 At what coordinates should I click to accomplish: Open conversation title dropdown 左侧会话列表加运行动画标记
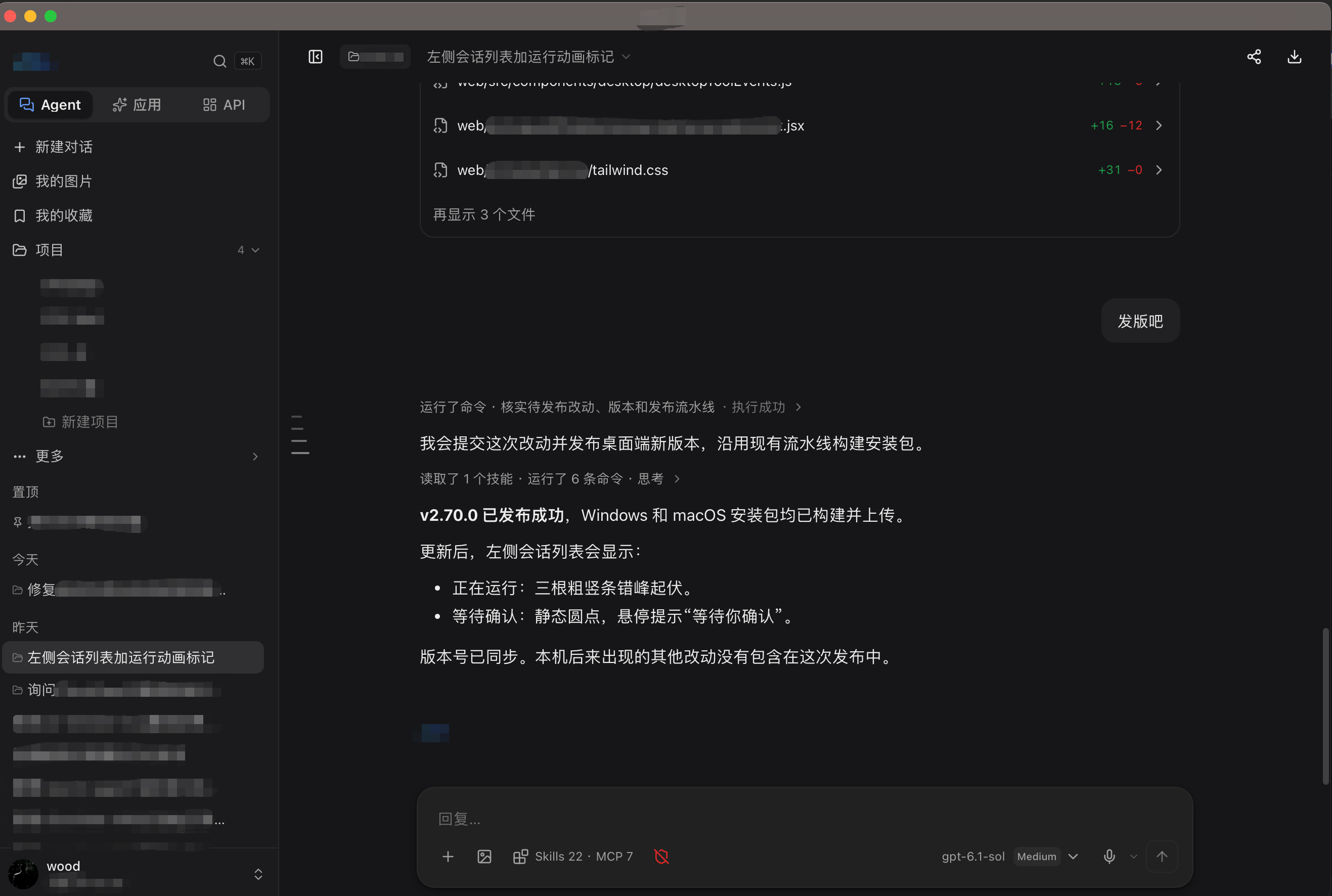528,57
